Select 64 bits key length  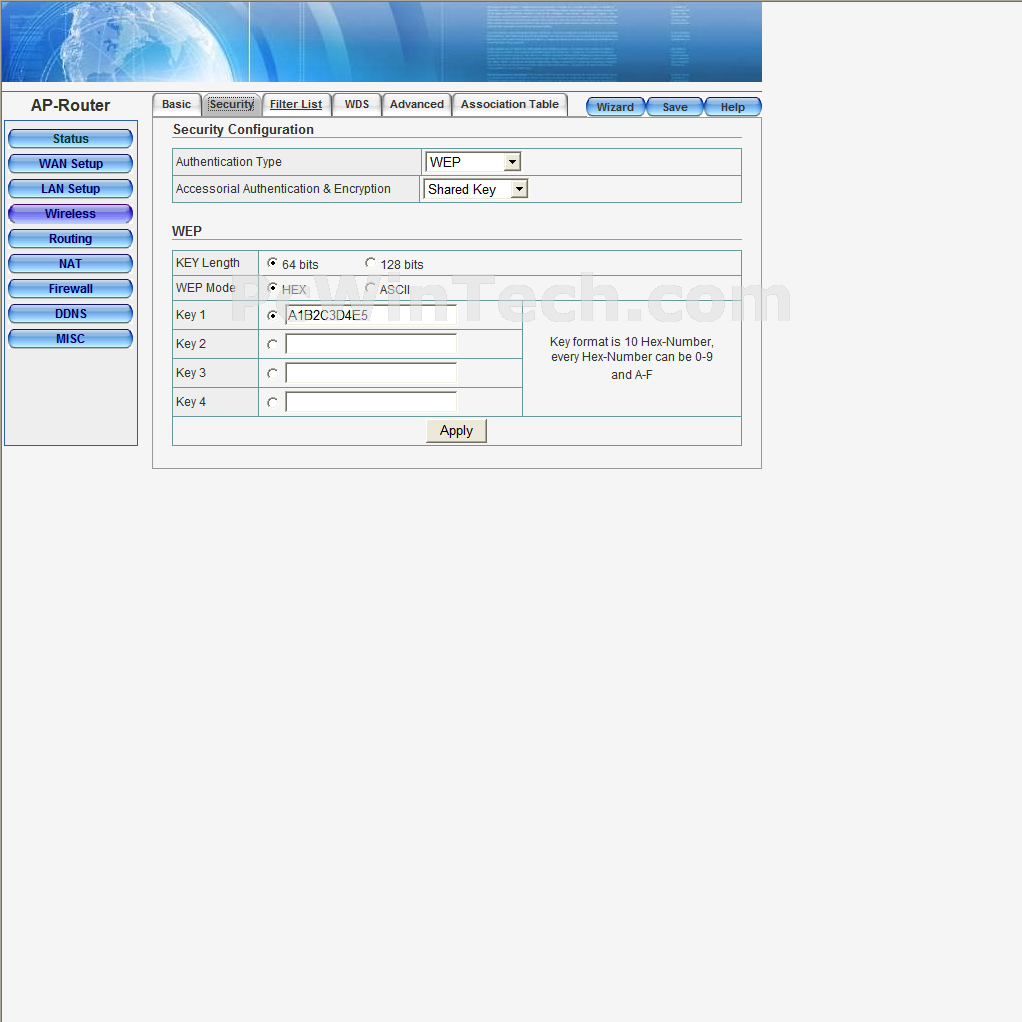(x=272, y=263)
